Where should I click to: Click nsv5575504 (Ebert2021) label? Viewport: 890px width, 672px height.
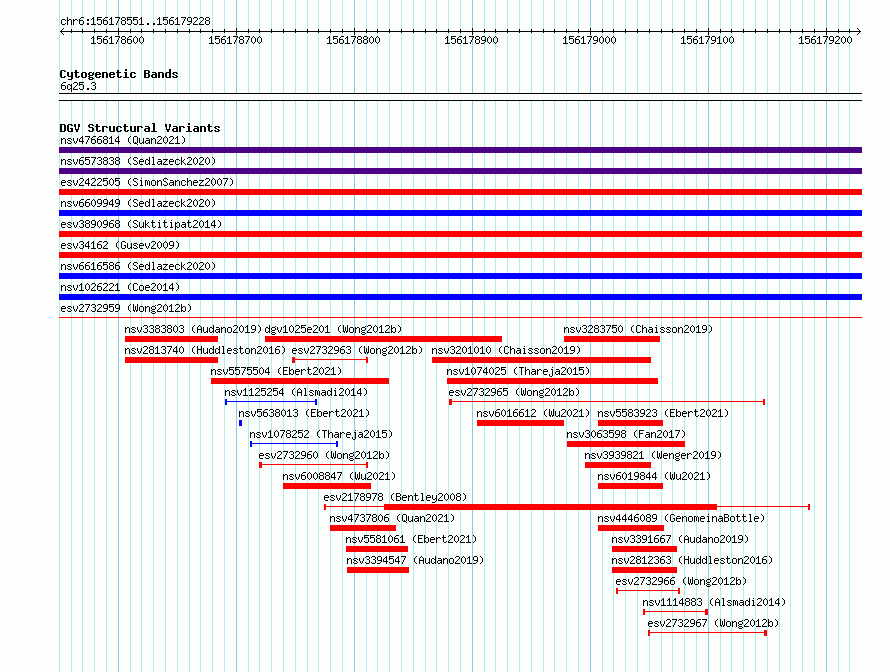pyautogui.click(x=276, y=371)
